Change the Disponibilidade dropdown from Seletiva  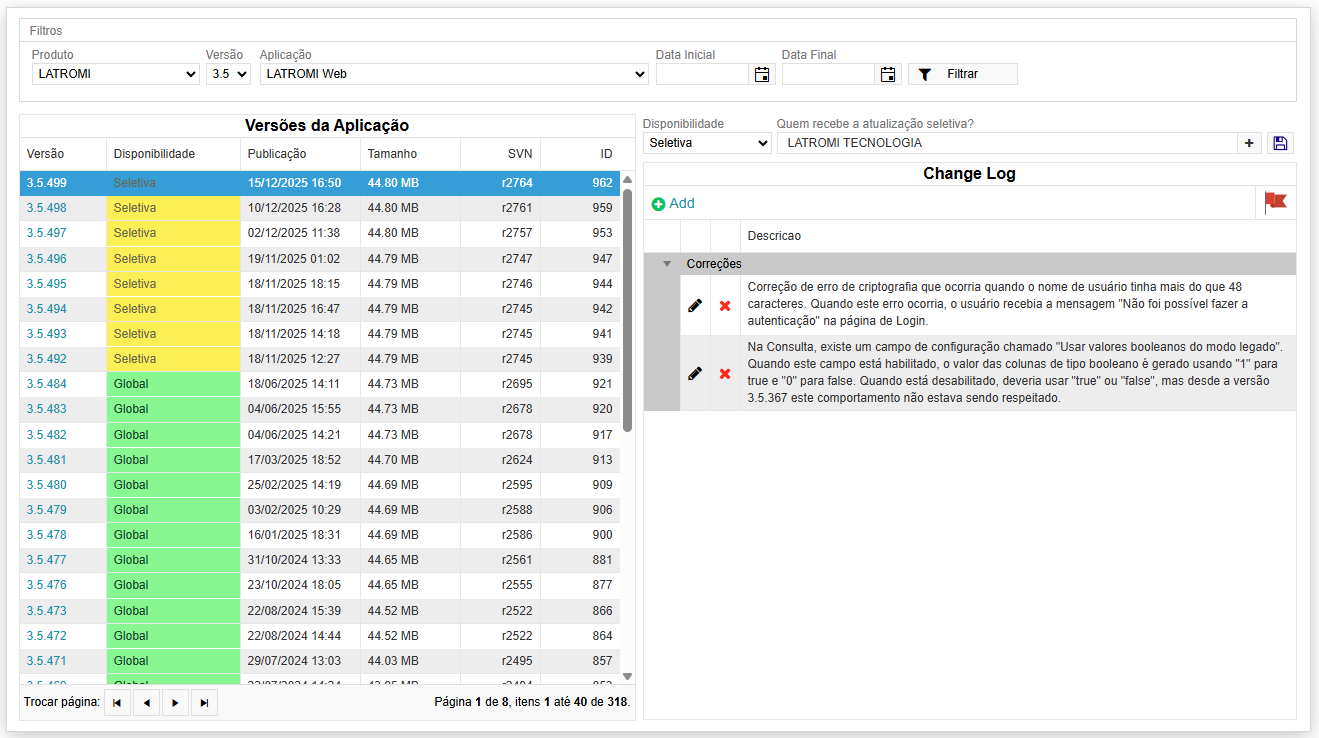706,143
